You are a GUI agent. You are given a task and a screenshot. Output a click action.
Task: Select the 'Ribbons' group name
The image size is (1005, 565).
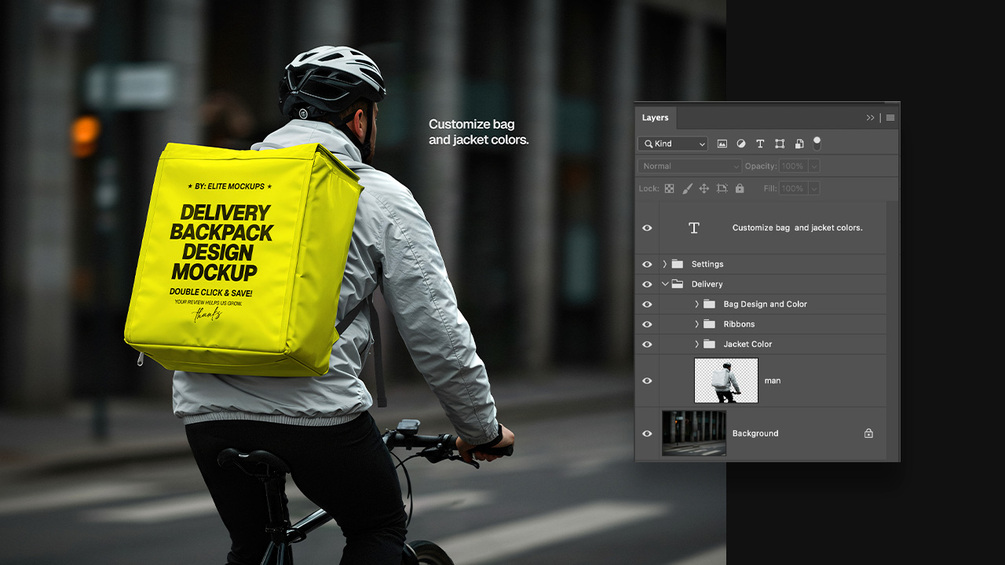tap(739, 324)
